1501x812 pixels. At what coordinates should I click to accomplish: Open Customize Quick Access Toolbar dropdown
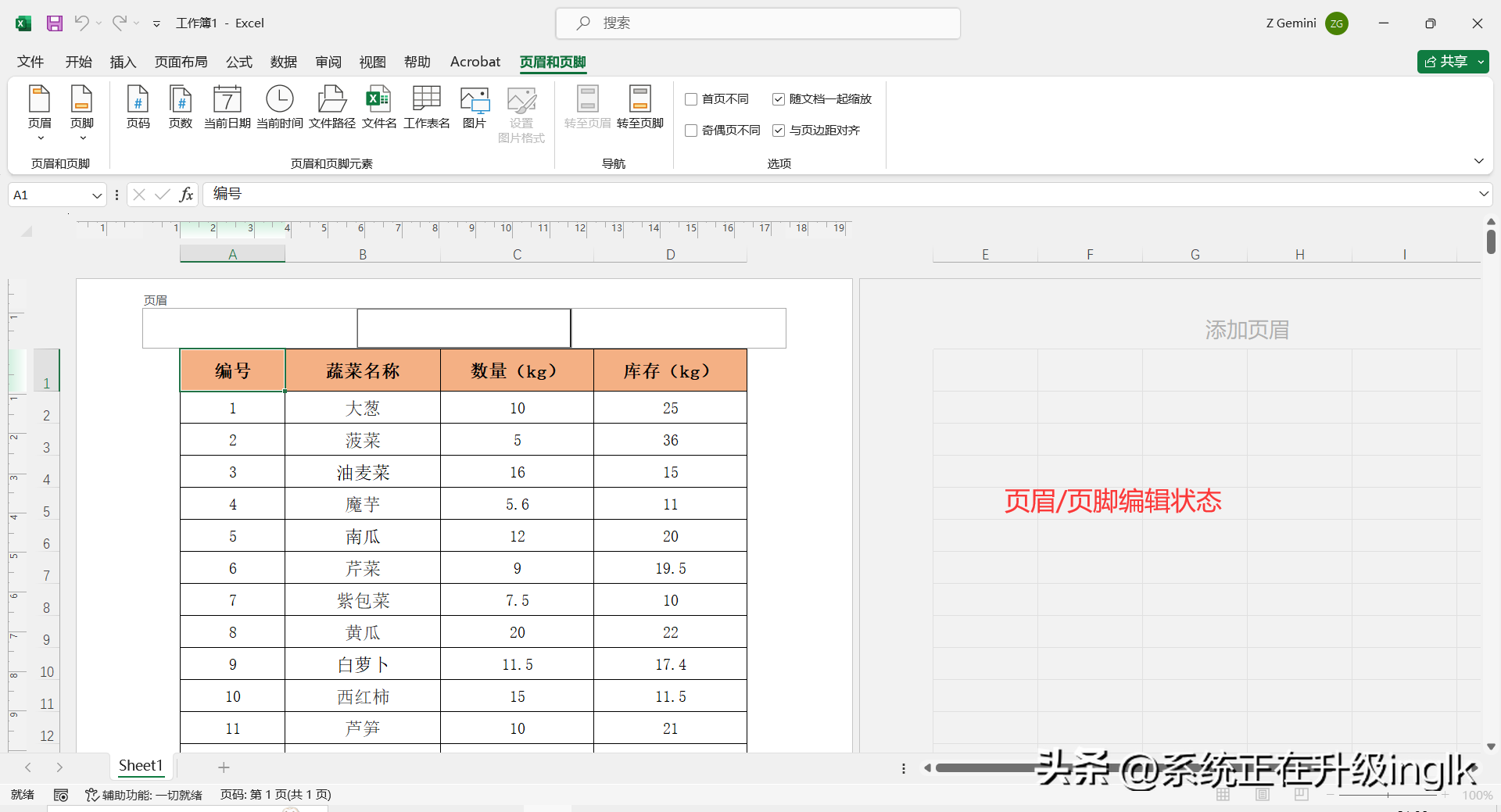(x=156, y=24)
